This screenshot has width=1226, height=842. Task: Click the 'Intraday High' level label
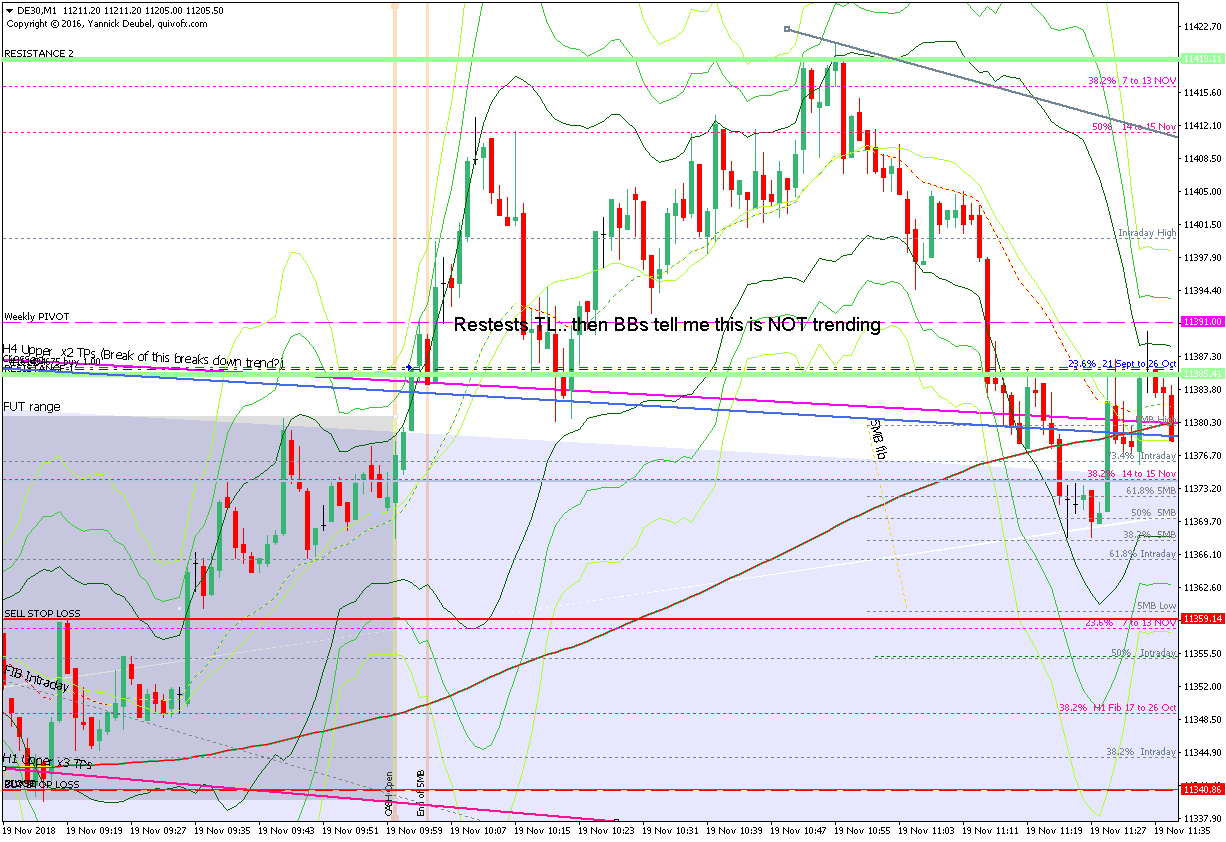click(x=1146, y=233)
